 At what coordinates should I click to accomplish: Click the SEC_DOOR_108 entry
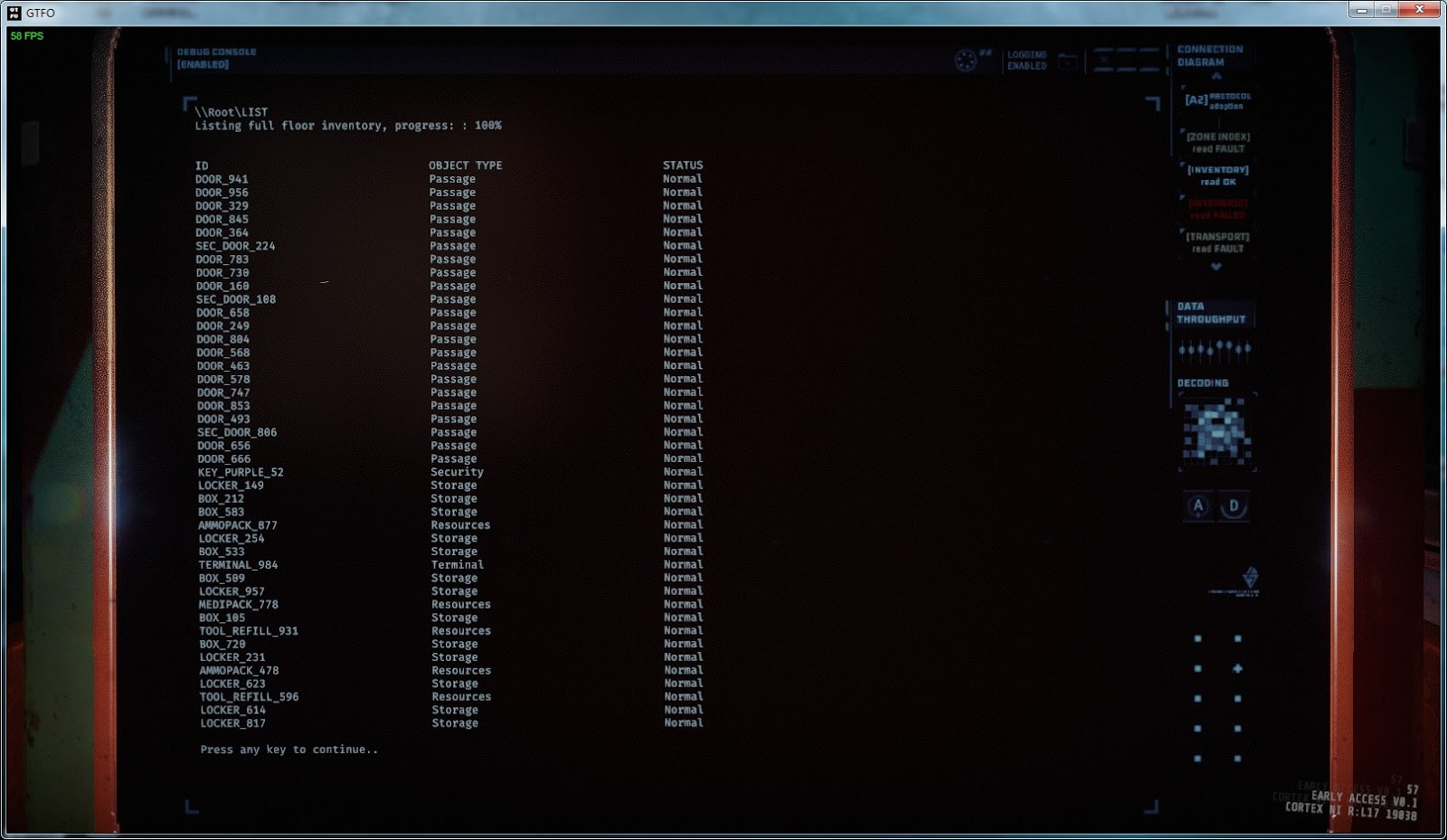(236, 299)
